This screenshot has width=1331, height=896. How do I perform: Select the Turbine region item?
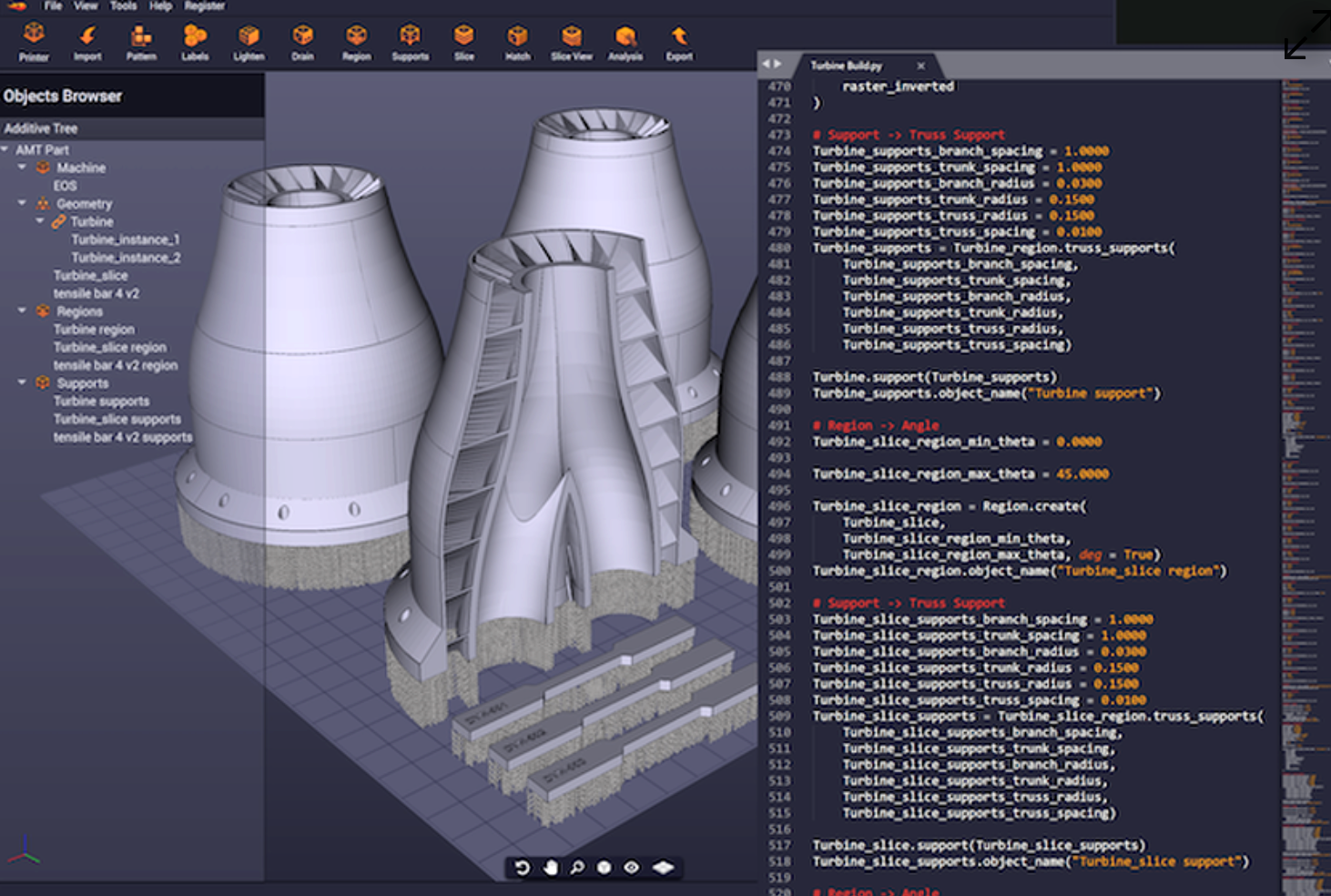point(94,330)
